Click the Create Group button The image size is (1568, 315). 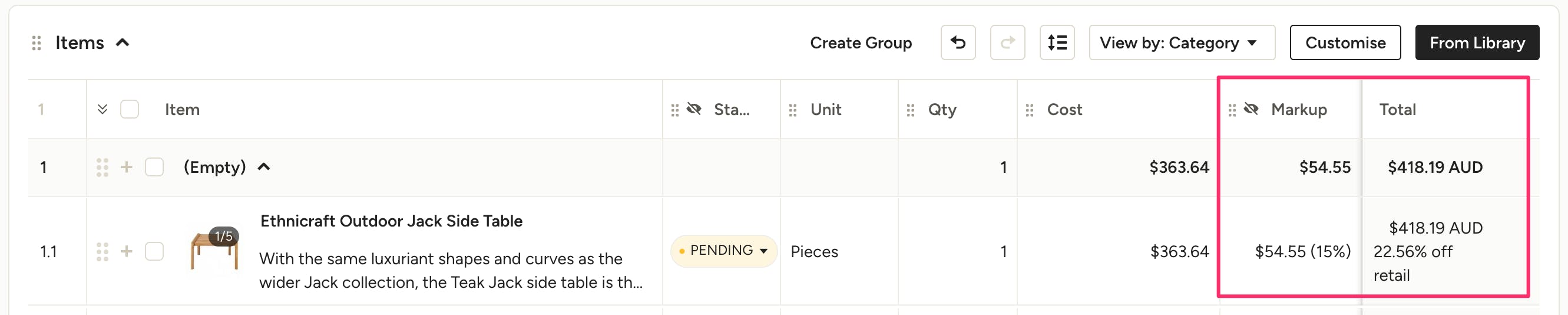coord(860,42)
